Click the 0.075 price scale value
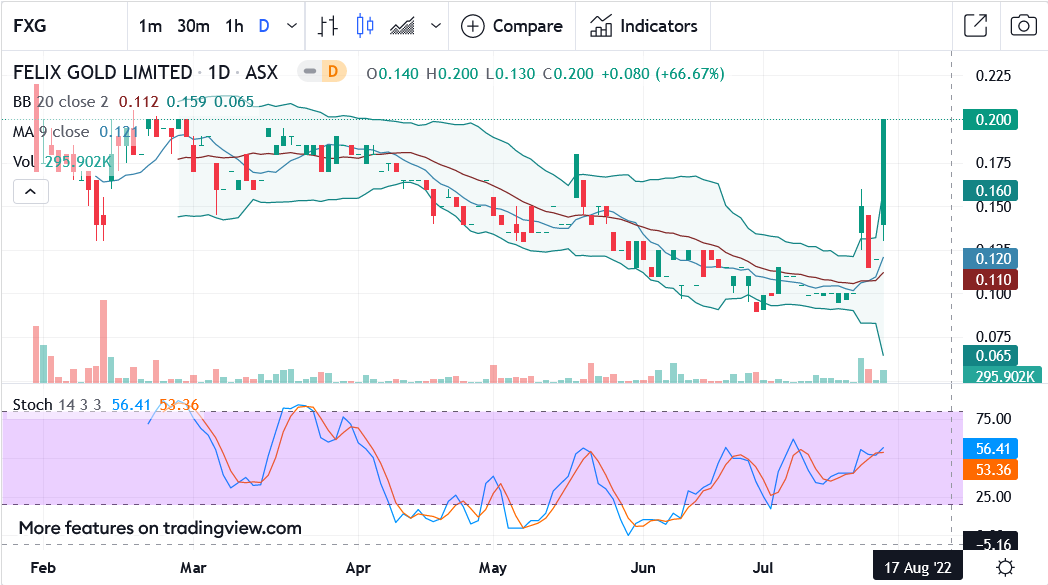Screen dimensions: 1048x585 coord(993,336)
